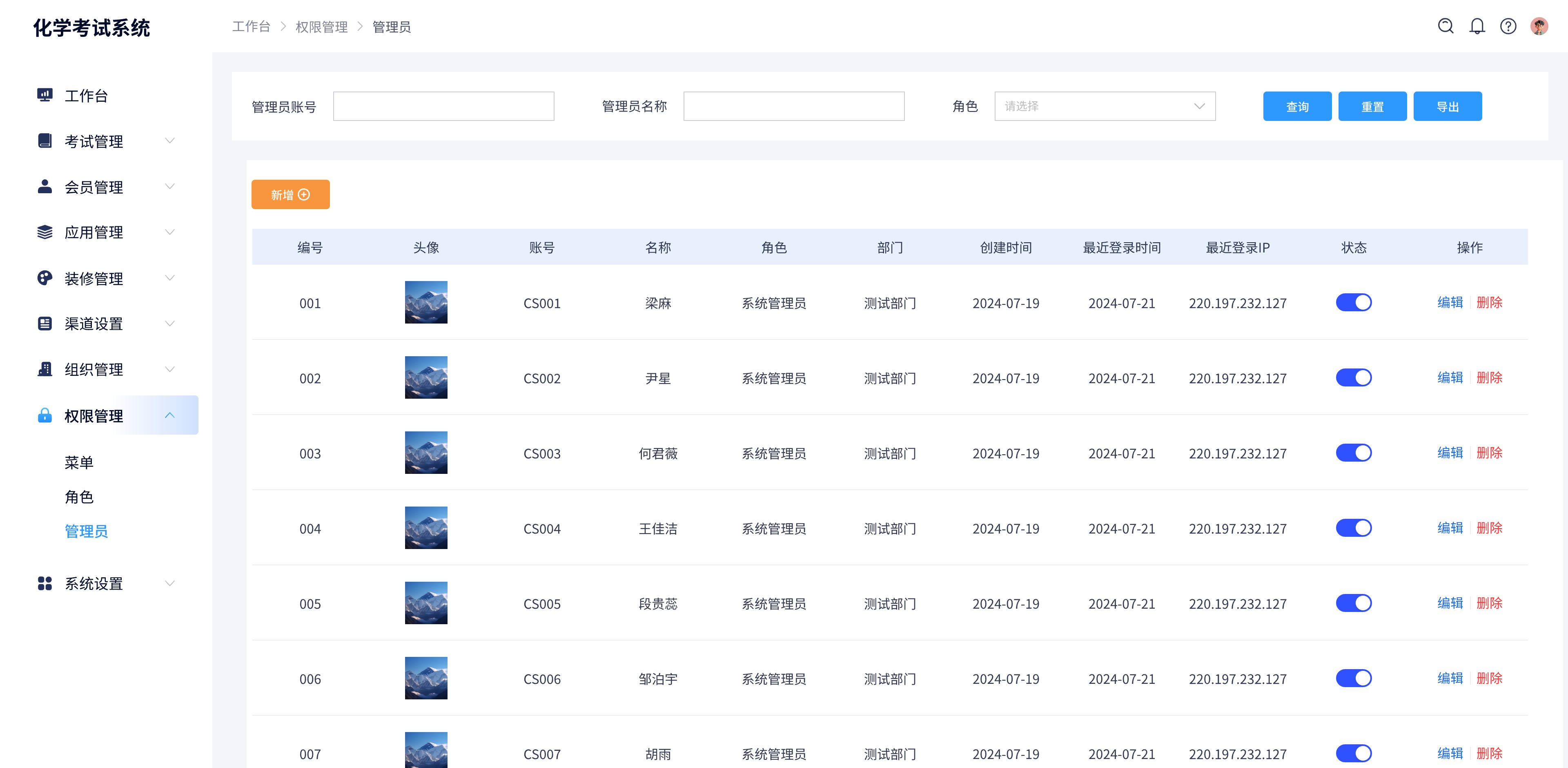Click inside the 管理员账号 input field

click(x=443, y=106)
